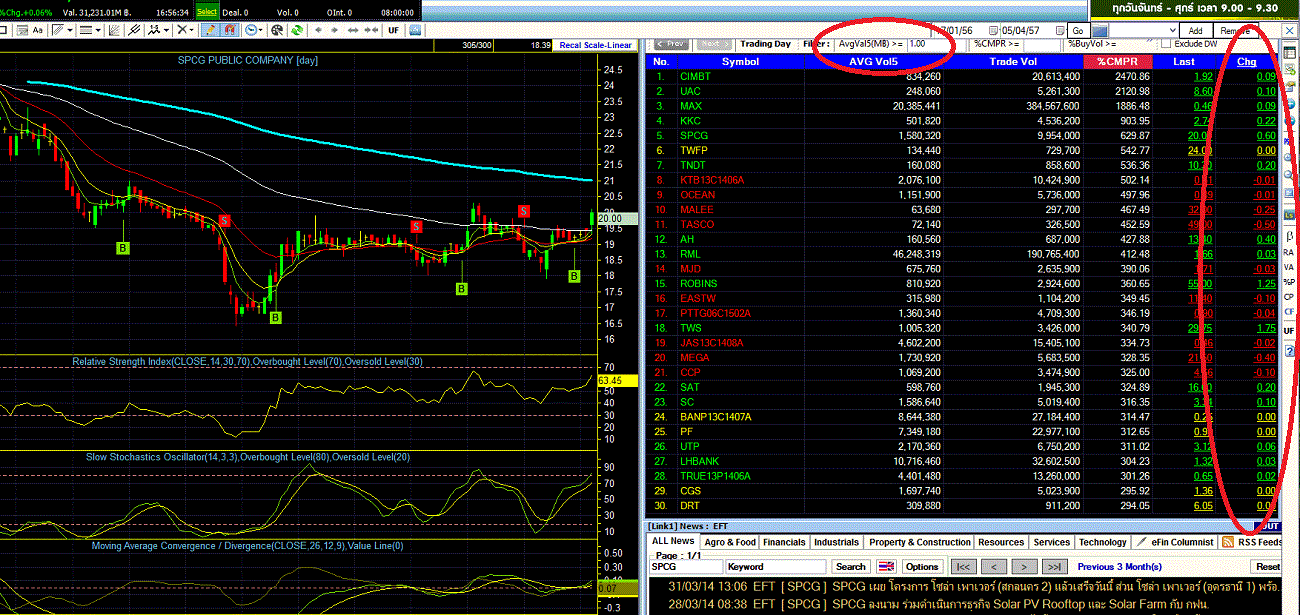Open RA tool in right sidebar
This screenshot has width=1300, height=615.
[x=1290, y=252]
